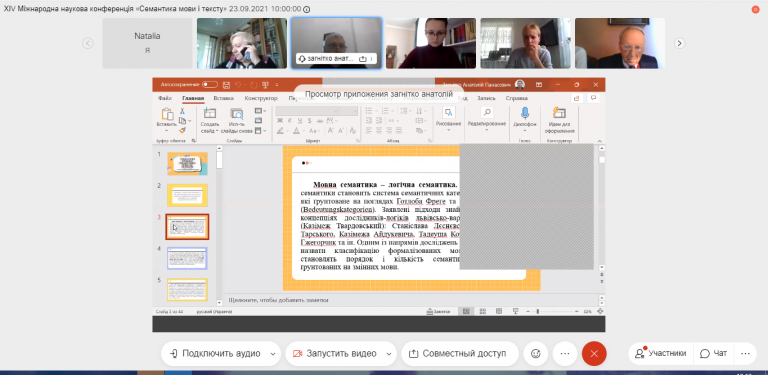Click the New Slide icon
This screenshot has height=375, width=768.
[210, 114]
